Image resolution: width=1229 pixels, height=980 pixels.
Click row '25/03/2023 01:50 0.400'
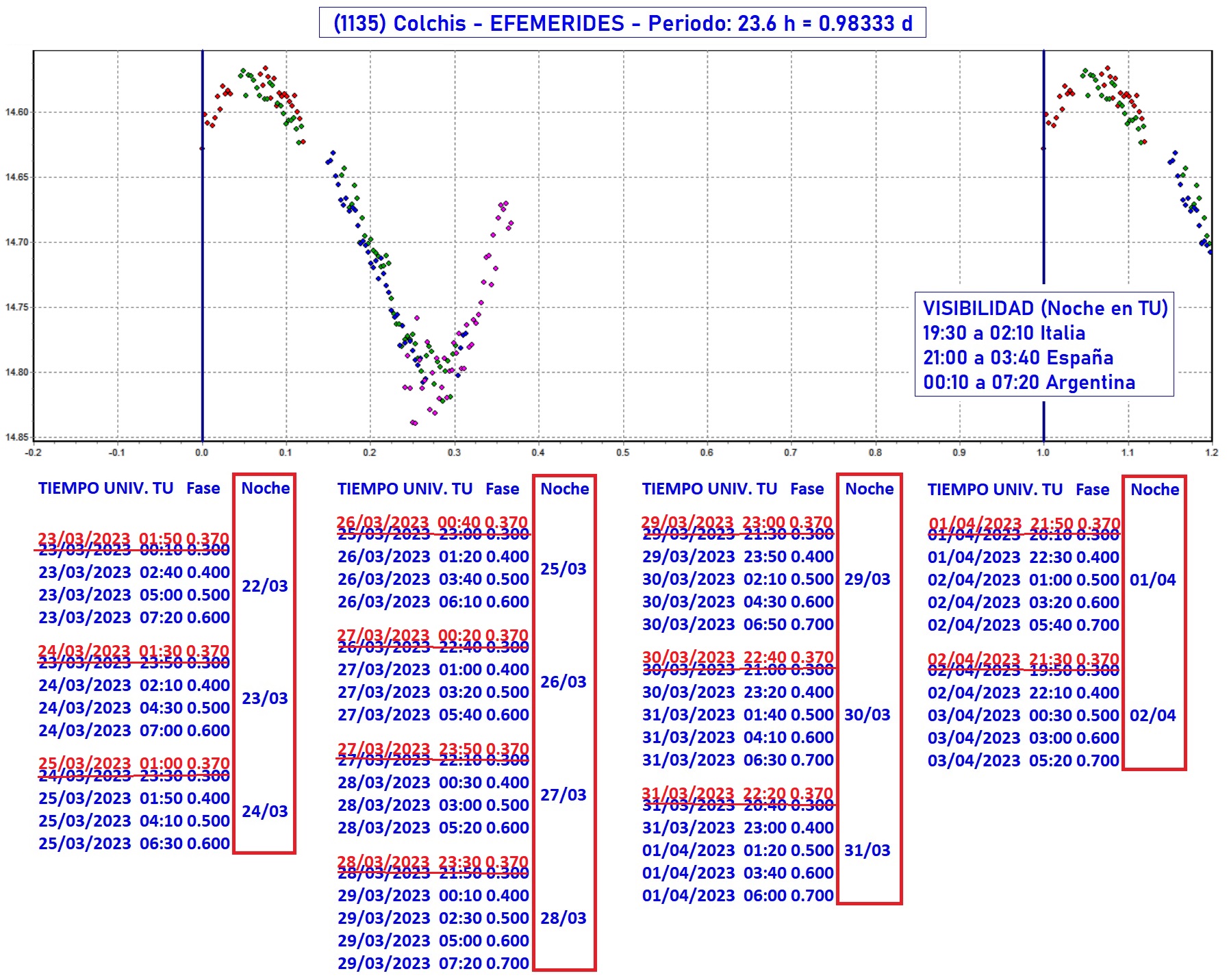(x=134, y=799)
